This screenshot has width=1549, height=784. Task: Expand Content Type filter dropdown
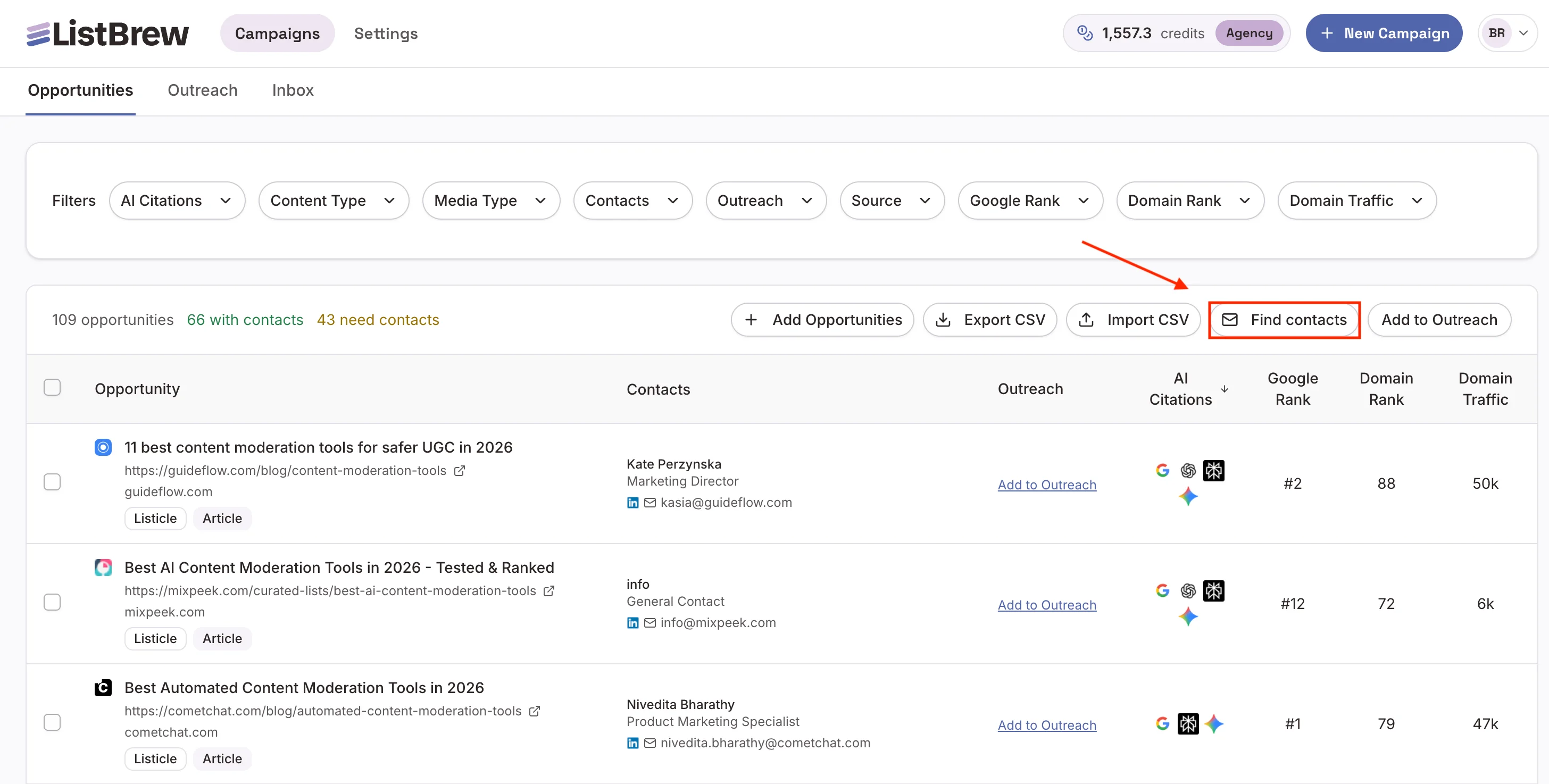click(x=334, y=201)
